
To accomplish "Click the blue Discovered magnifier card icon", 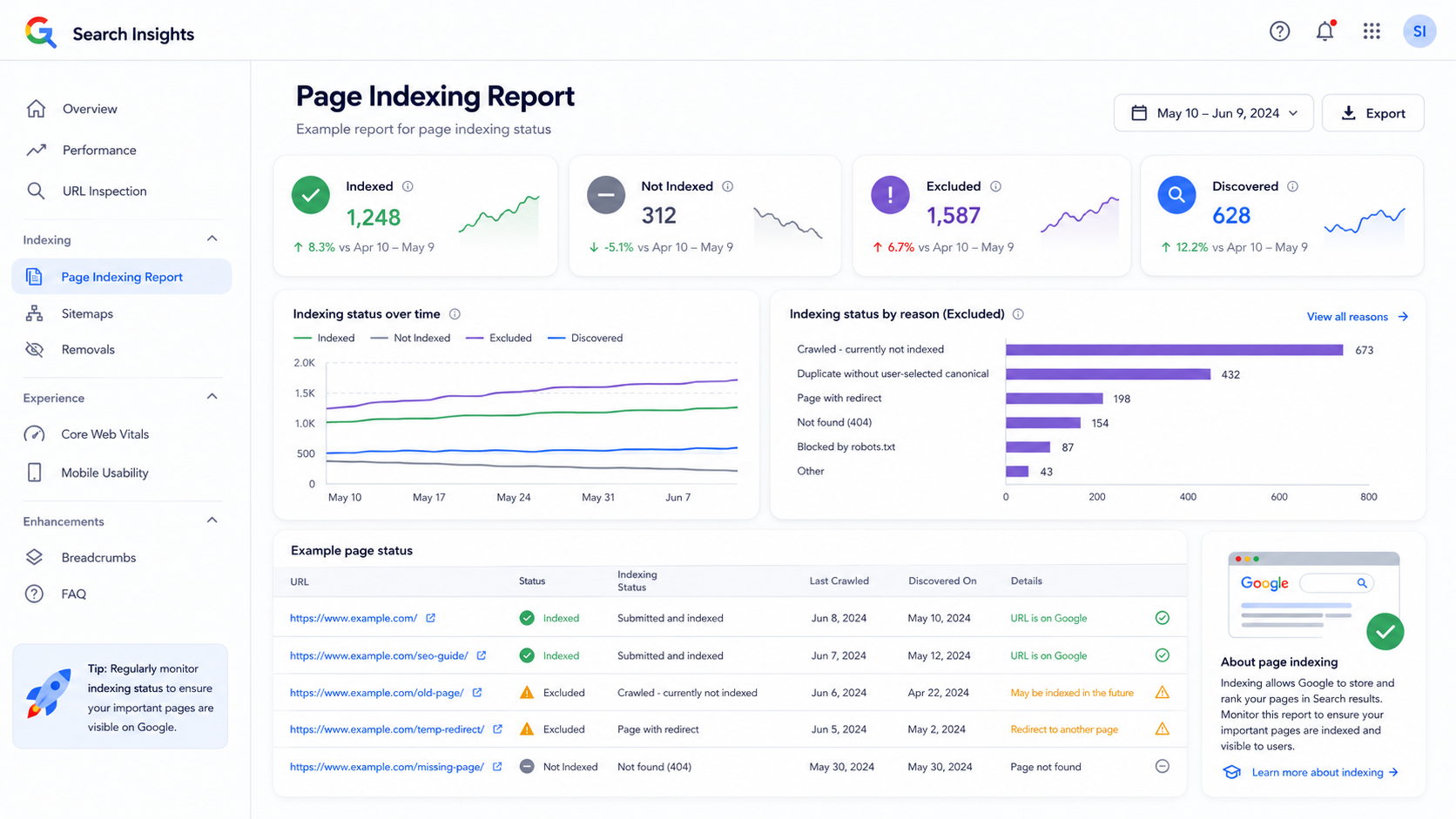I will 1176,195.
